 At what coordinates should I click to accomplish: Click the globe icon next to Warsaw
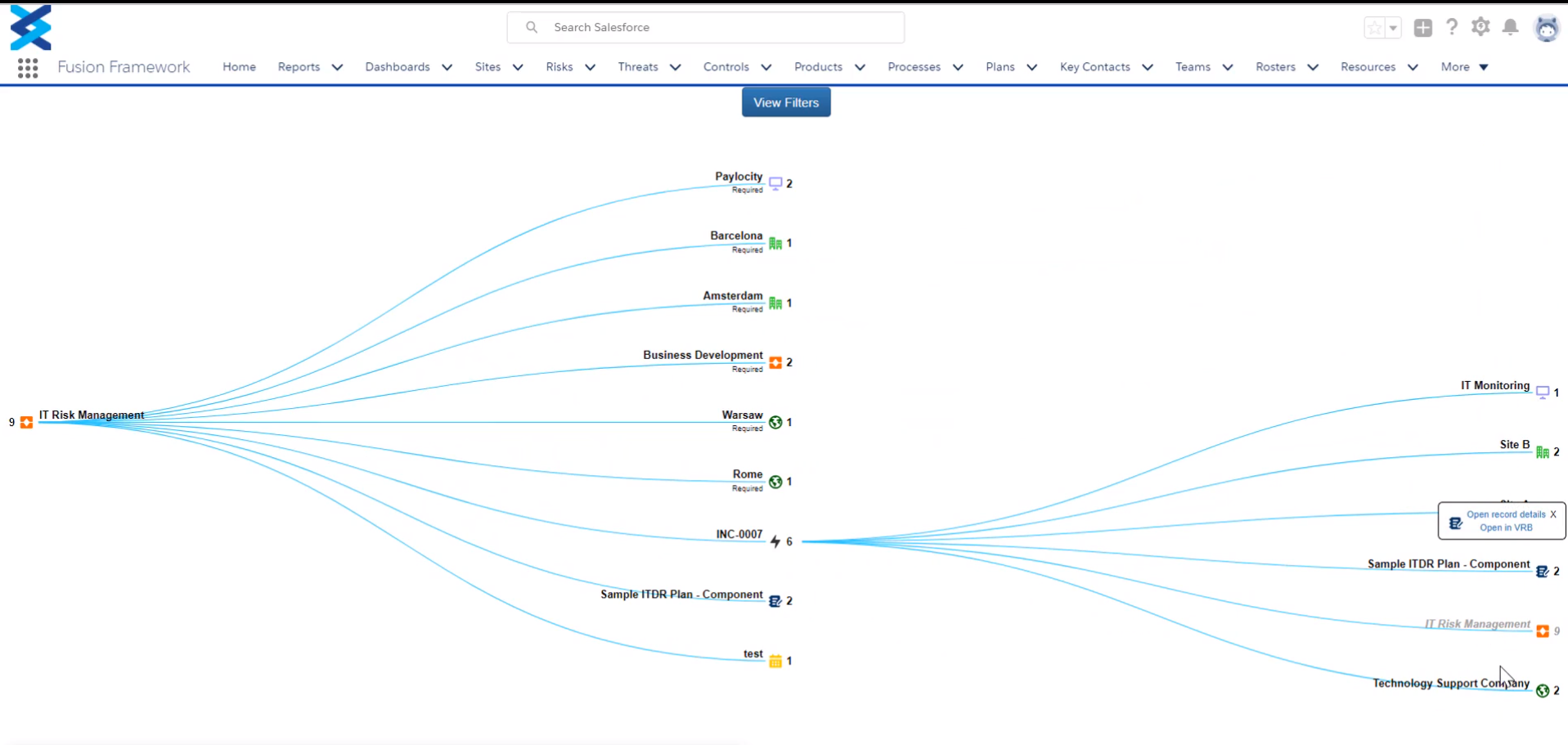tap(775, 422)
